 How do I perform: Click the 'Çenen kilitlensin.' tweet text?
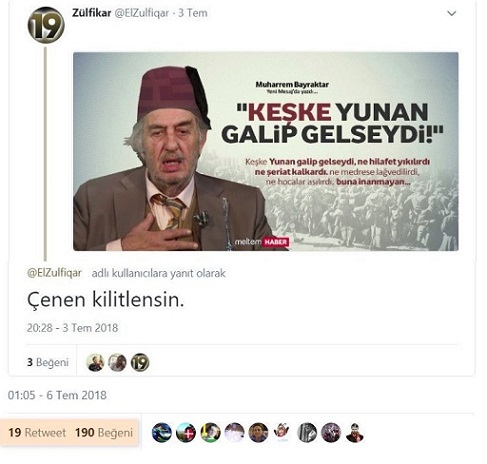click(x=105, y=300)
